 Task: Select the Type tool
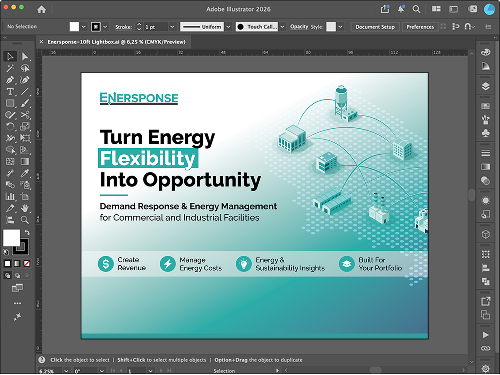[x=10, y=92]
